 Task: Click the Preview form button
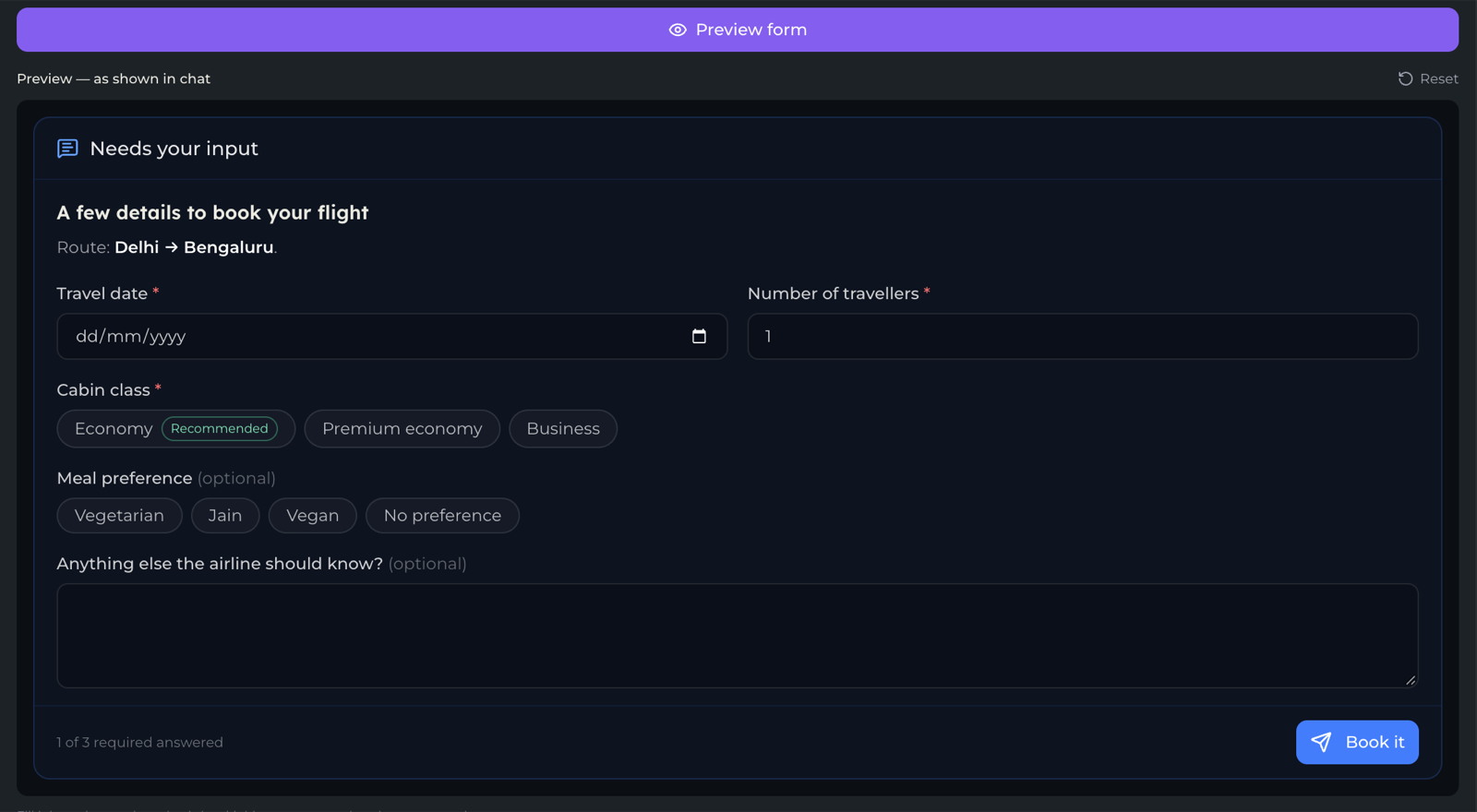pos(738,30)
